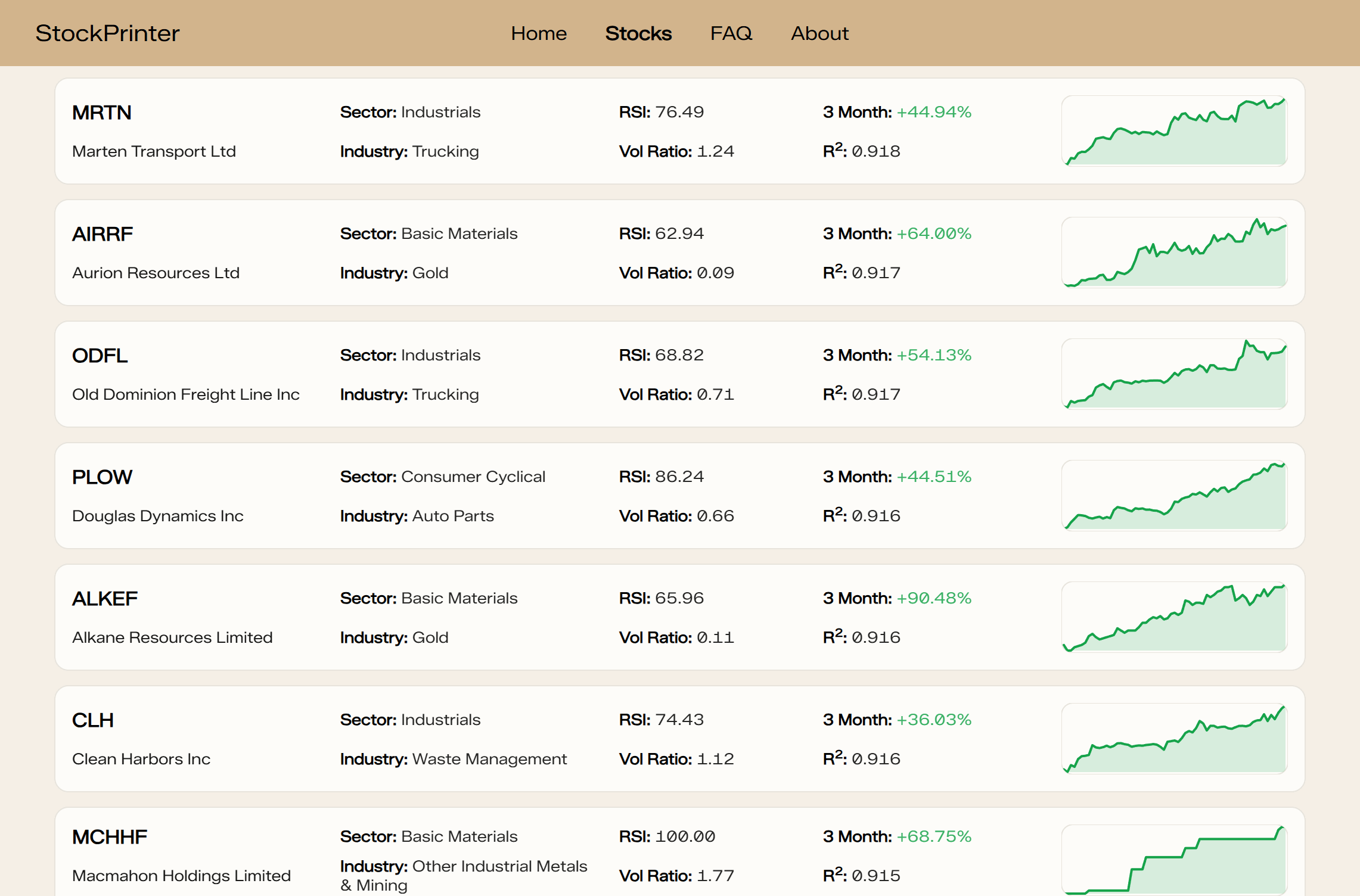
Task: Click Macmahon Holdings Limited company name
Action: (181, 876)
